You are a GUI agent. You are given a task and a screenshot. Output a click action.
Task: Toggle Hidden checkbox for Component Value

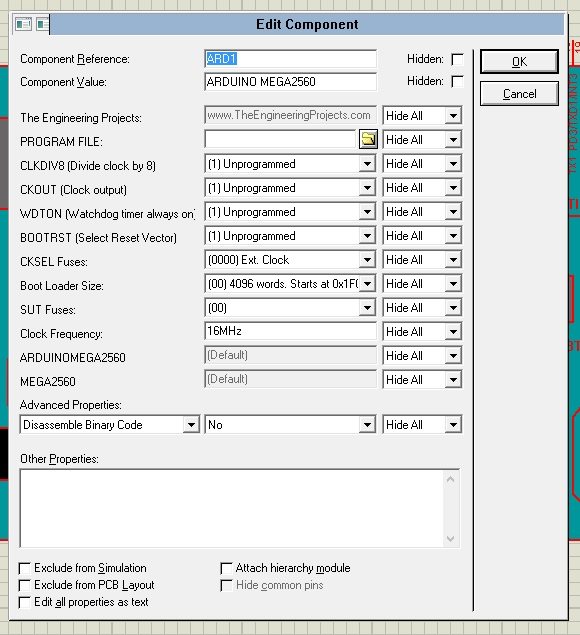tap(457, 81)
